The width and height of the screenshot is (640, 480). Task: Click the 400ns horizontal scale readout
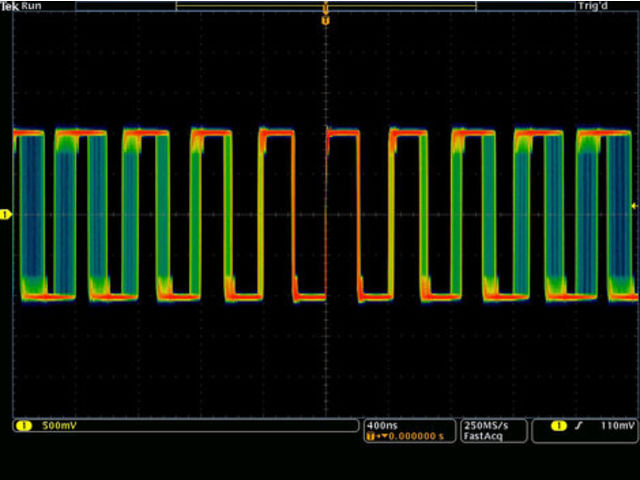[384, 425]
